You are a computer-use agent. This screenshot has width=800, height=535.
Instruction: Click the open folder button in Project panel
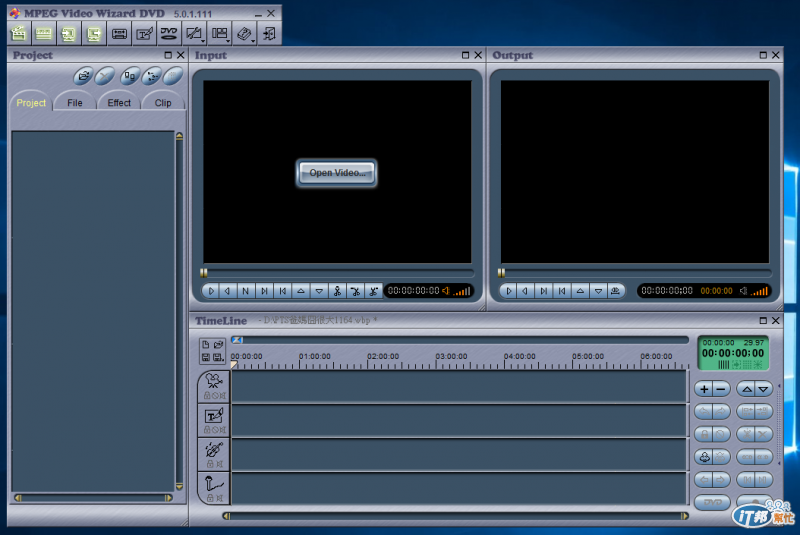click(x=84, y=77)
